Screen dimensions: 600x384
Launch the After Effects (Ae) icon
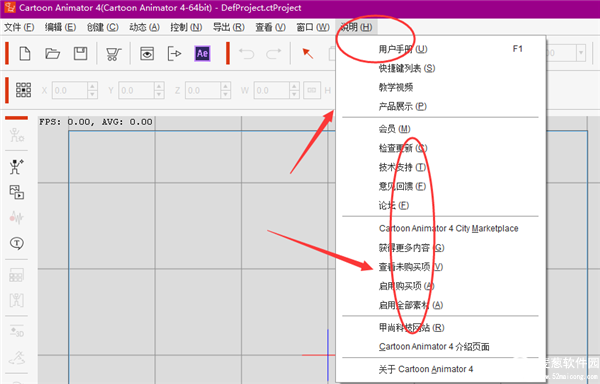pyautogui.click(x=202, y=54)
